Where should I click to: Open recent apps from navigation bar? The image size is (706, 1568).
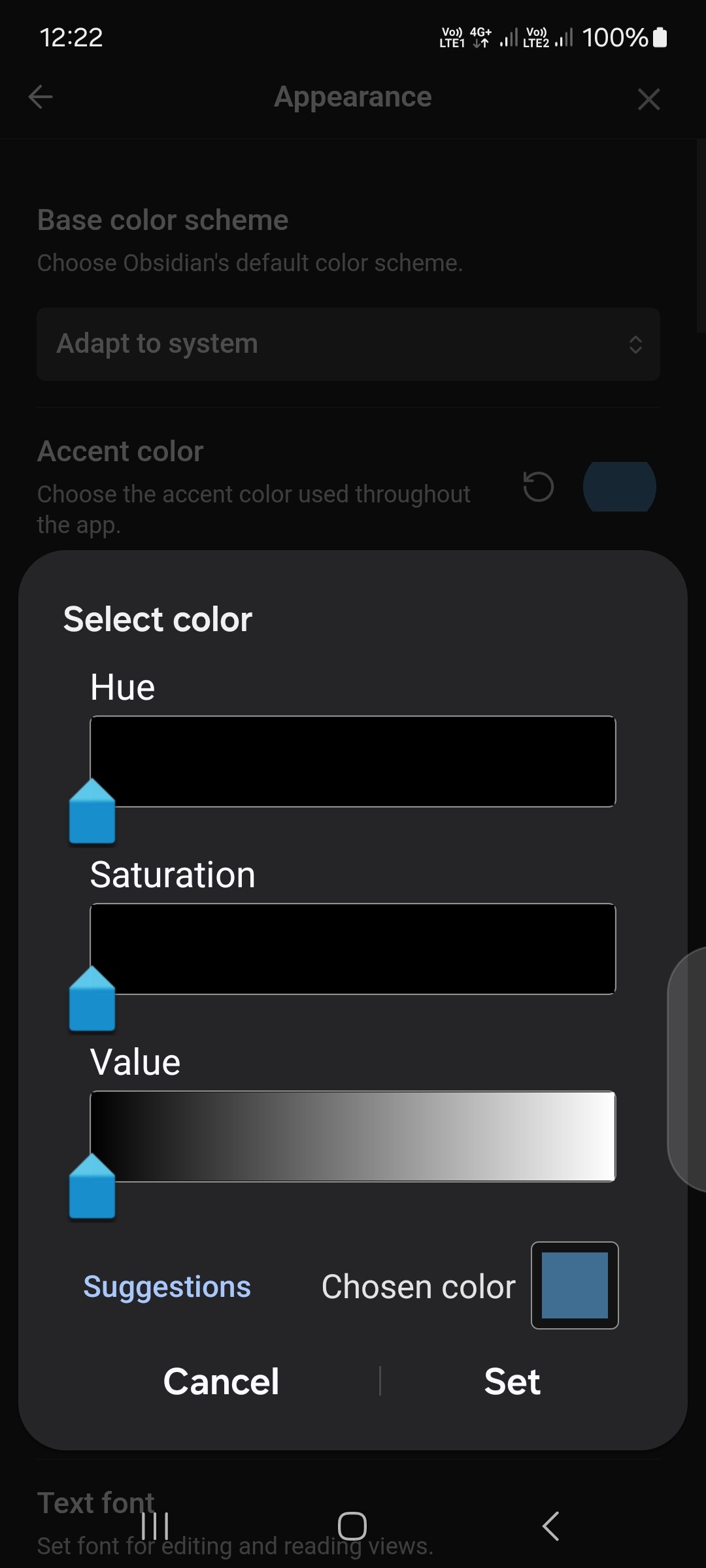pyautogui.click(x=156, y=1526)
